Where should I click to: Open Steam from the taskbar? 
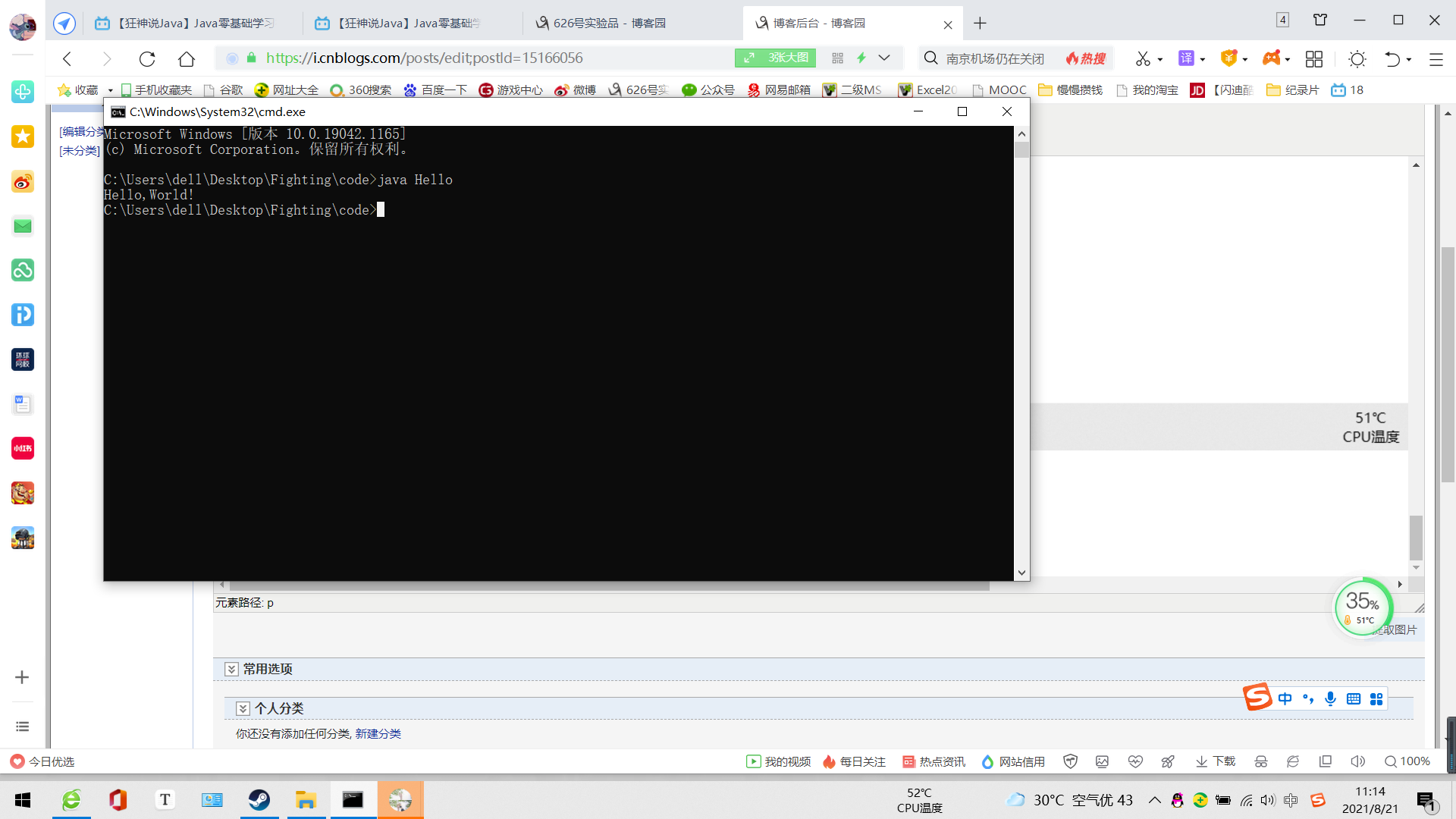point(259,800)
